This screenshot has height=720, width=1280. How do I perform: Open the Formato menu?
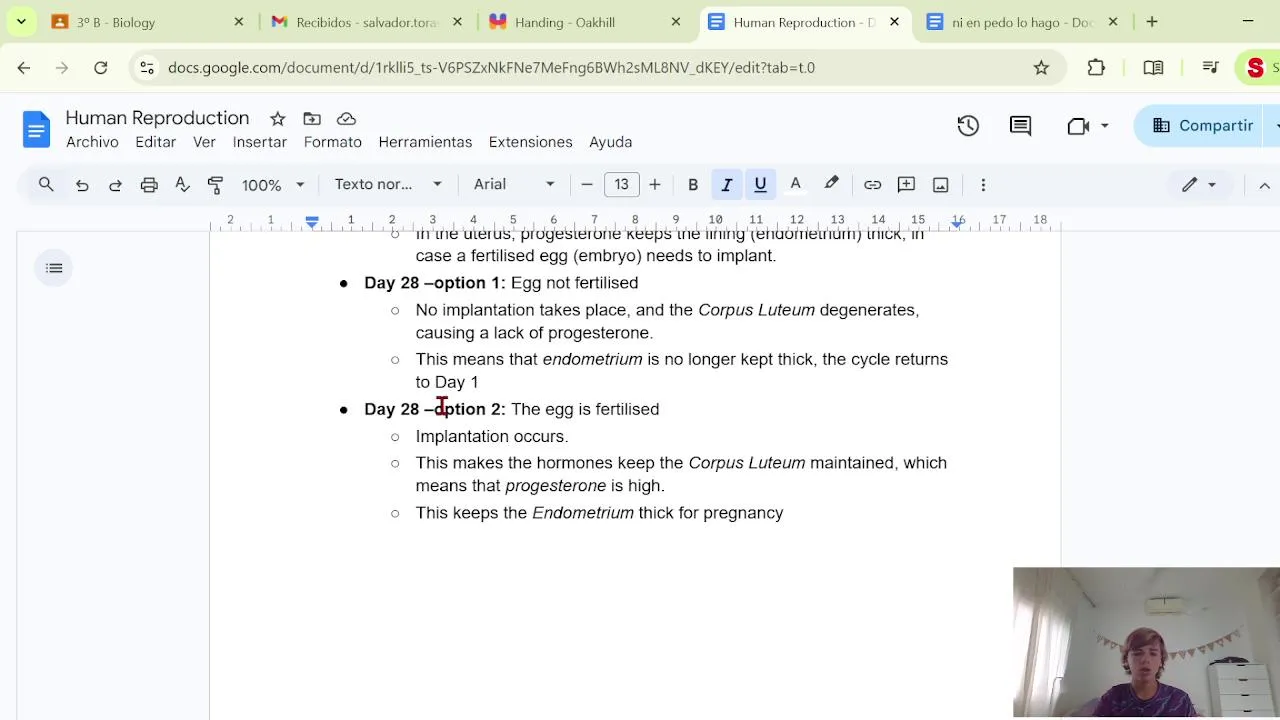point(333,142)
